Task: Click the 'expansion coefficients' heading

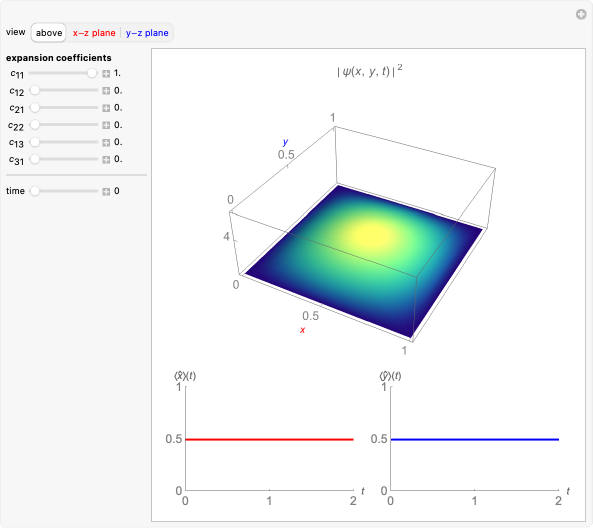Action: [59, 58]
